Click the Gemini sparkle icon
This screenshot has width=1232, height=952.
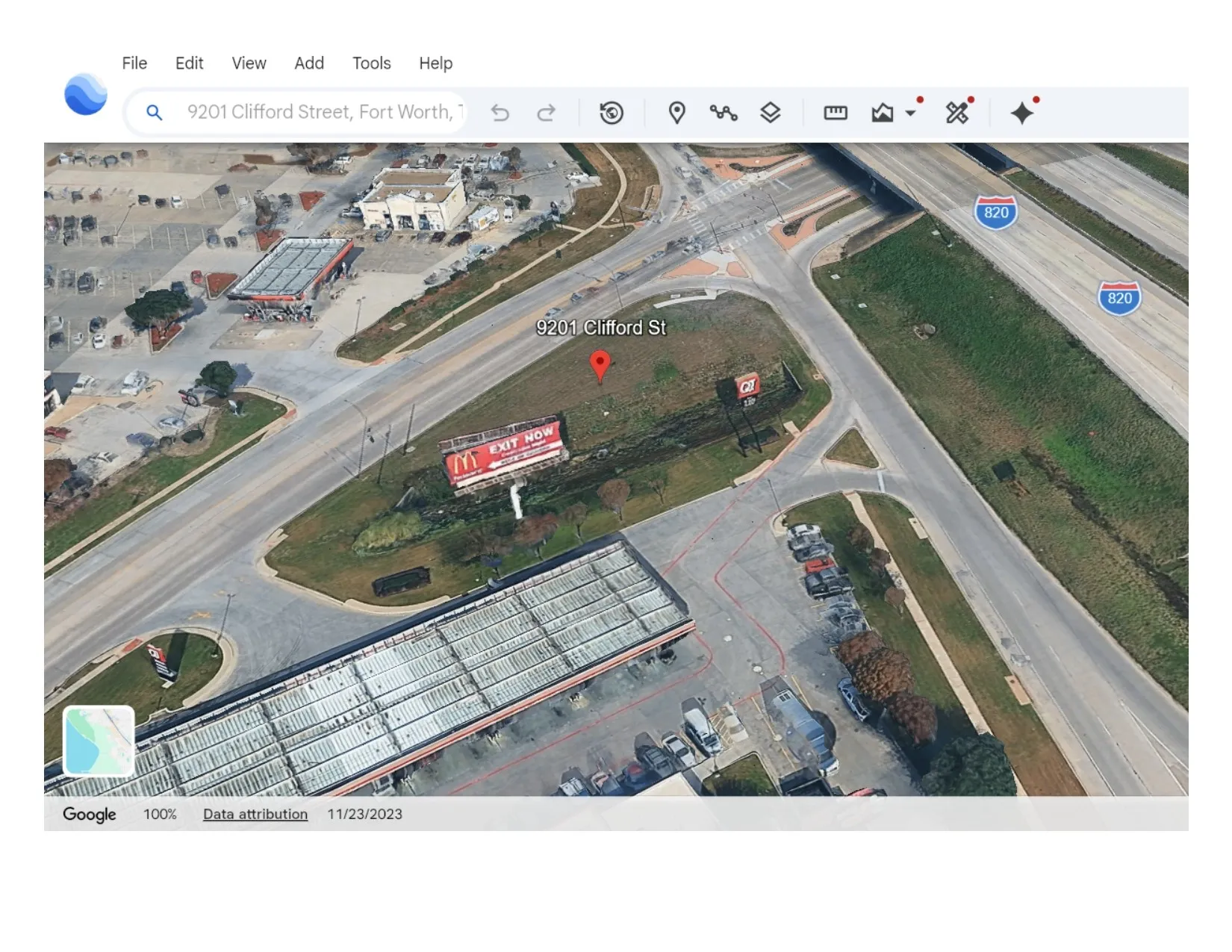[x=1022, y=113]
